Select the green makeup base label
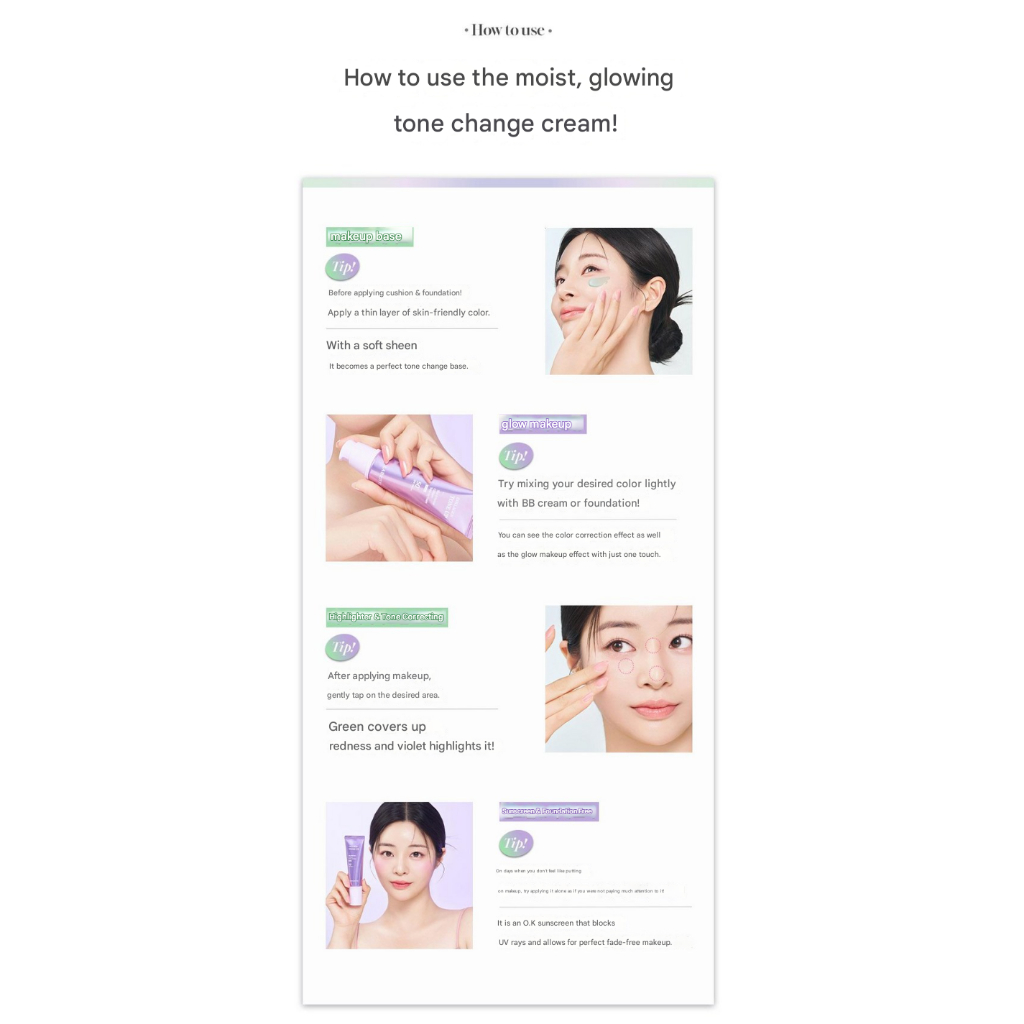Viewport: 1024px width, 1024px height. (370, 236)
